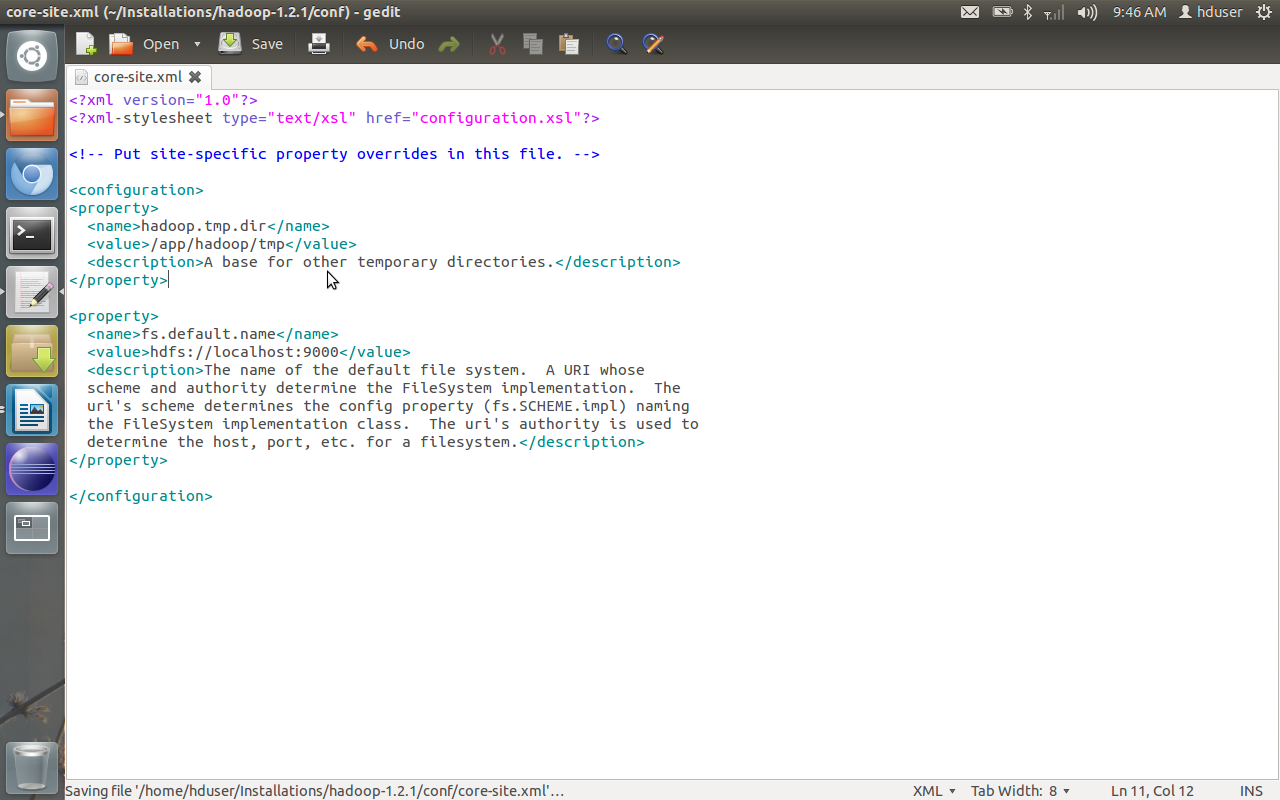This screenshot has width=1280, height=800.
Task: Open the Bluetooth indicator menu
Action: point(1028,12)
